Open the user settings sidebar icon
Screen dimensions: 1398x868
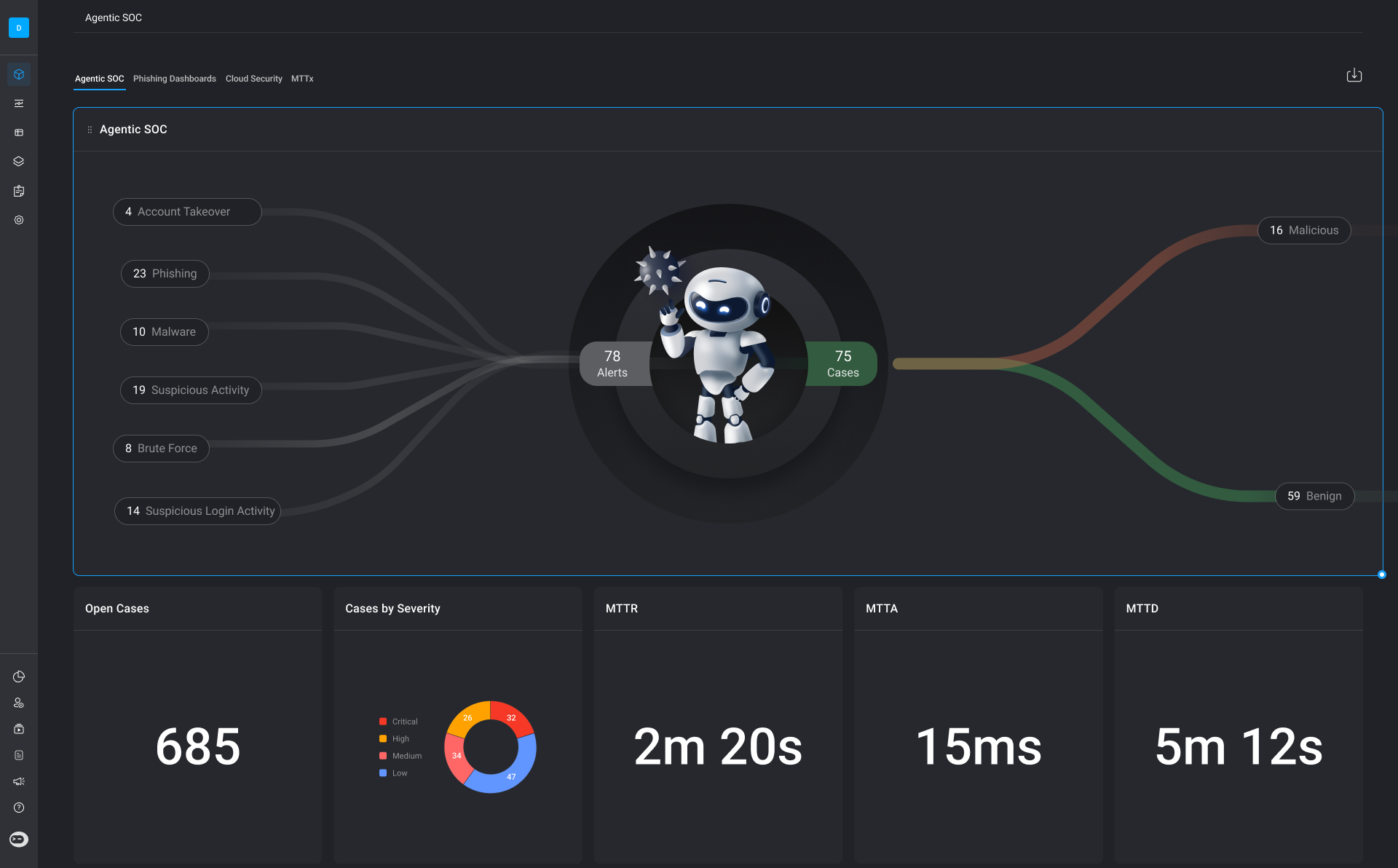(x=19, y=703)
